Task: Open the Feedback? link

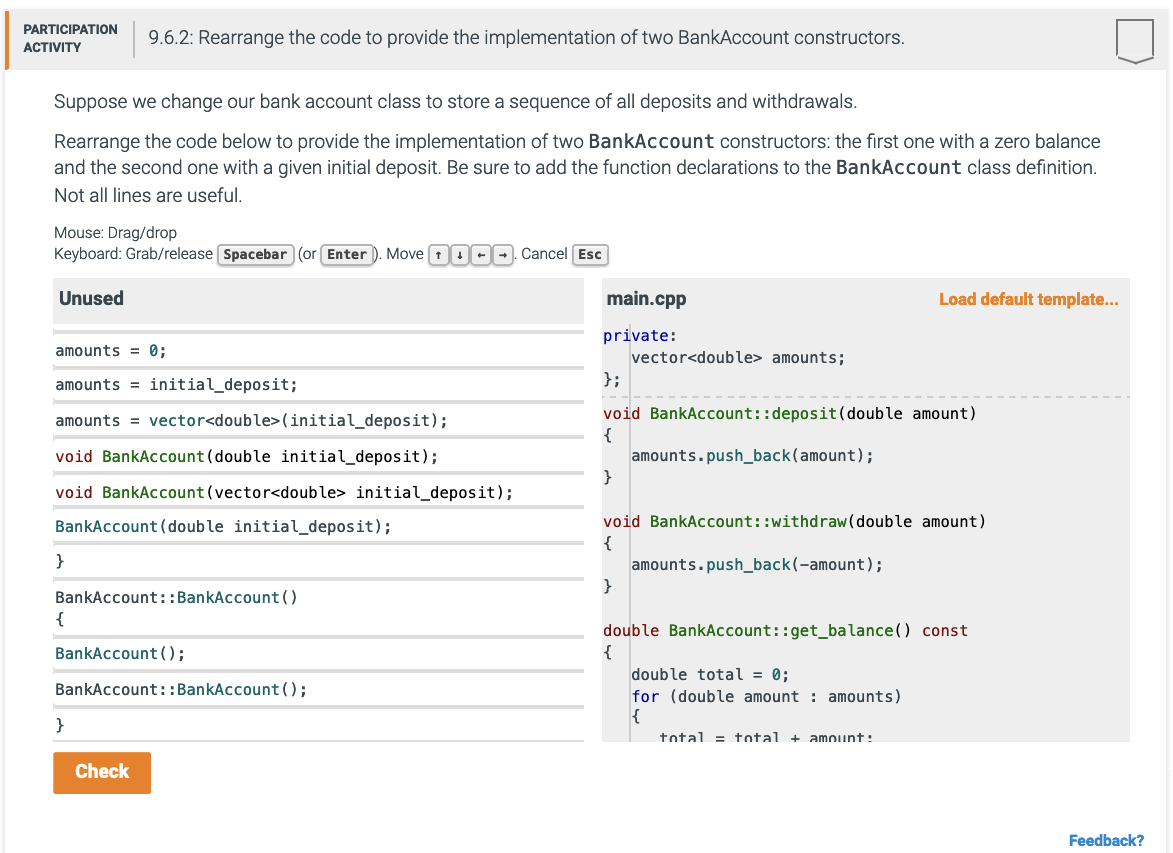Action: 1106,840
